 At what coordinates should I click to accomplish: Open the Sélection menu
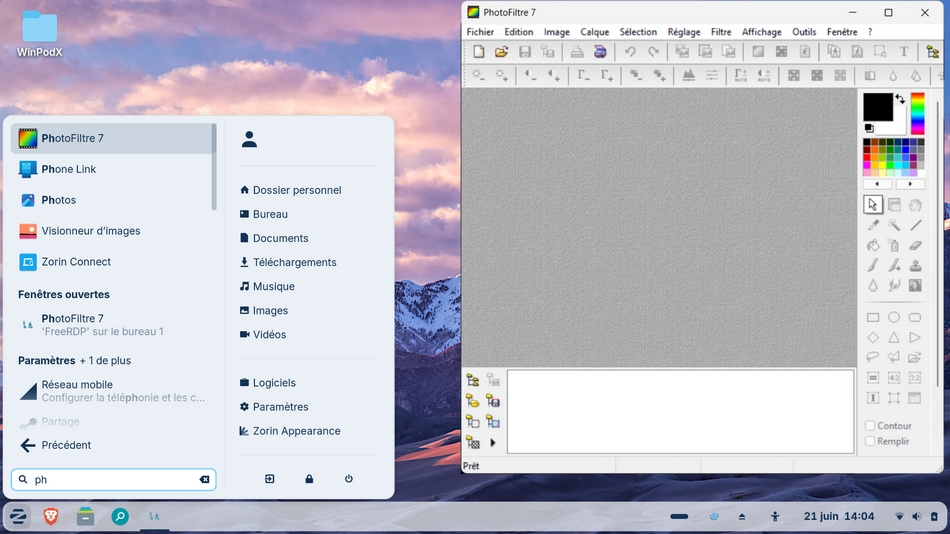click(638, 32)
